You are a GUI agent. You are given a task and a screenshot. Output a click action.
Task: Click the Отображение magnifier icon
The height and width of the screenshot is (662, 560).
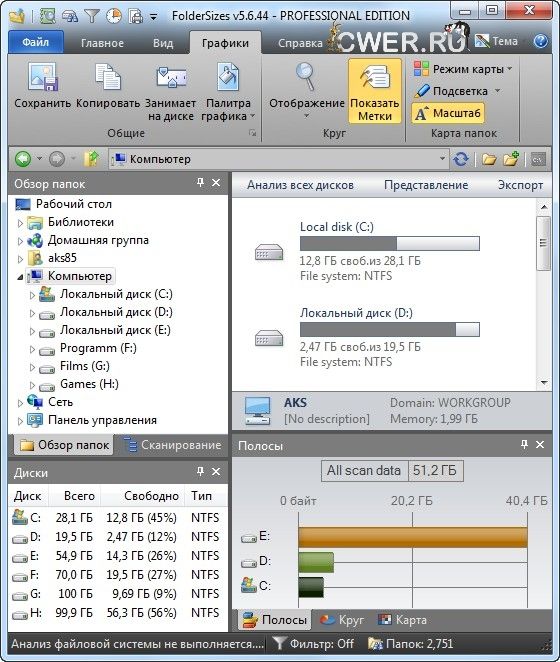307,77
